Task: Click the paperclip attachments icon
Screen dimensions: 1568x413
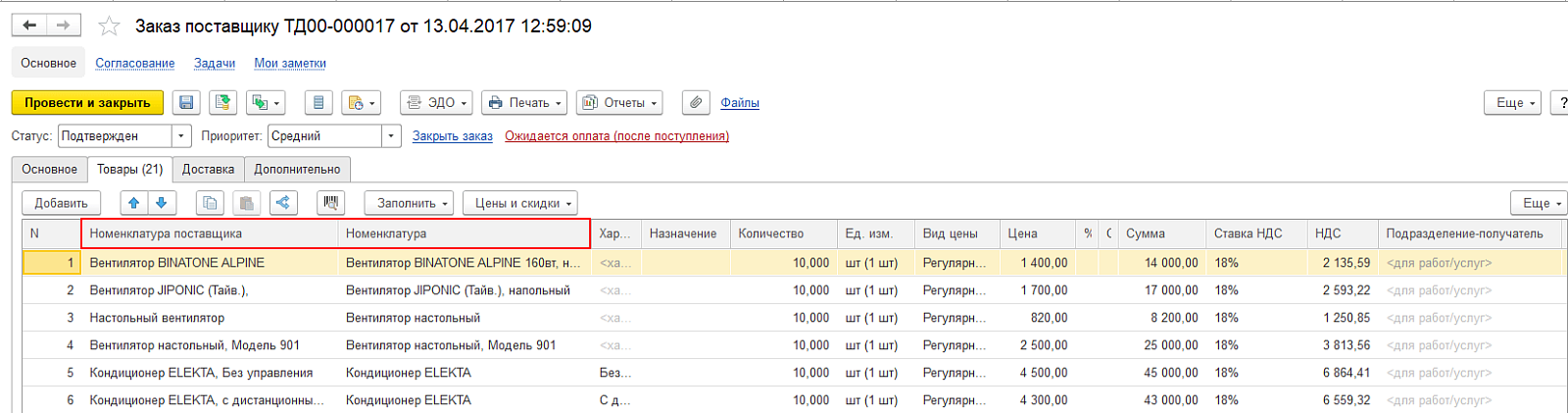Action: [x=696, y=102]
